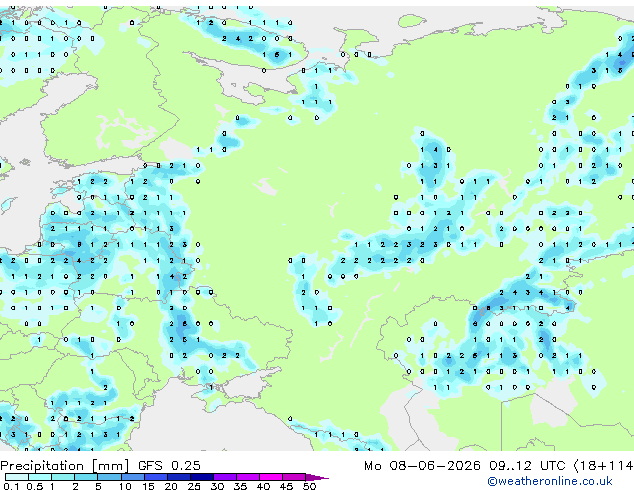Pick the 5–10 mm legend color box

[109, 477]
